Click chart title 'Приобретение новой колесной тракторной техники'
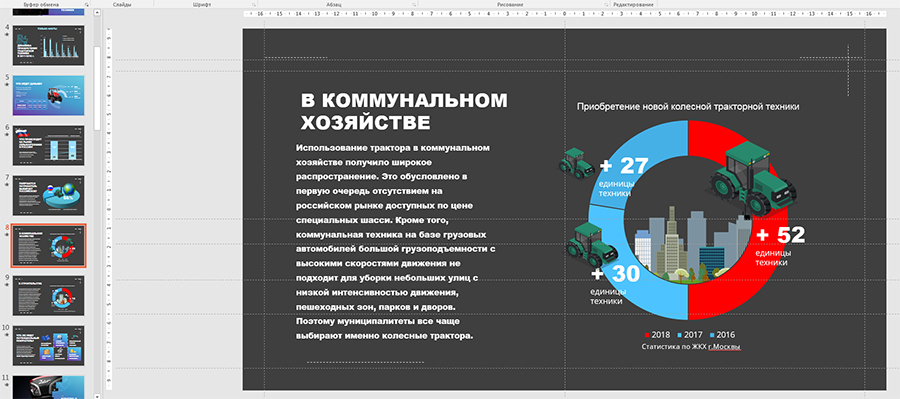The image size is (900, 399). pos(688,106)
